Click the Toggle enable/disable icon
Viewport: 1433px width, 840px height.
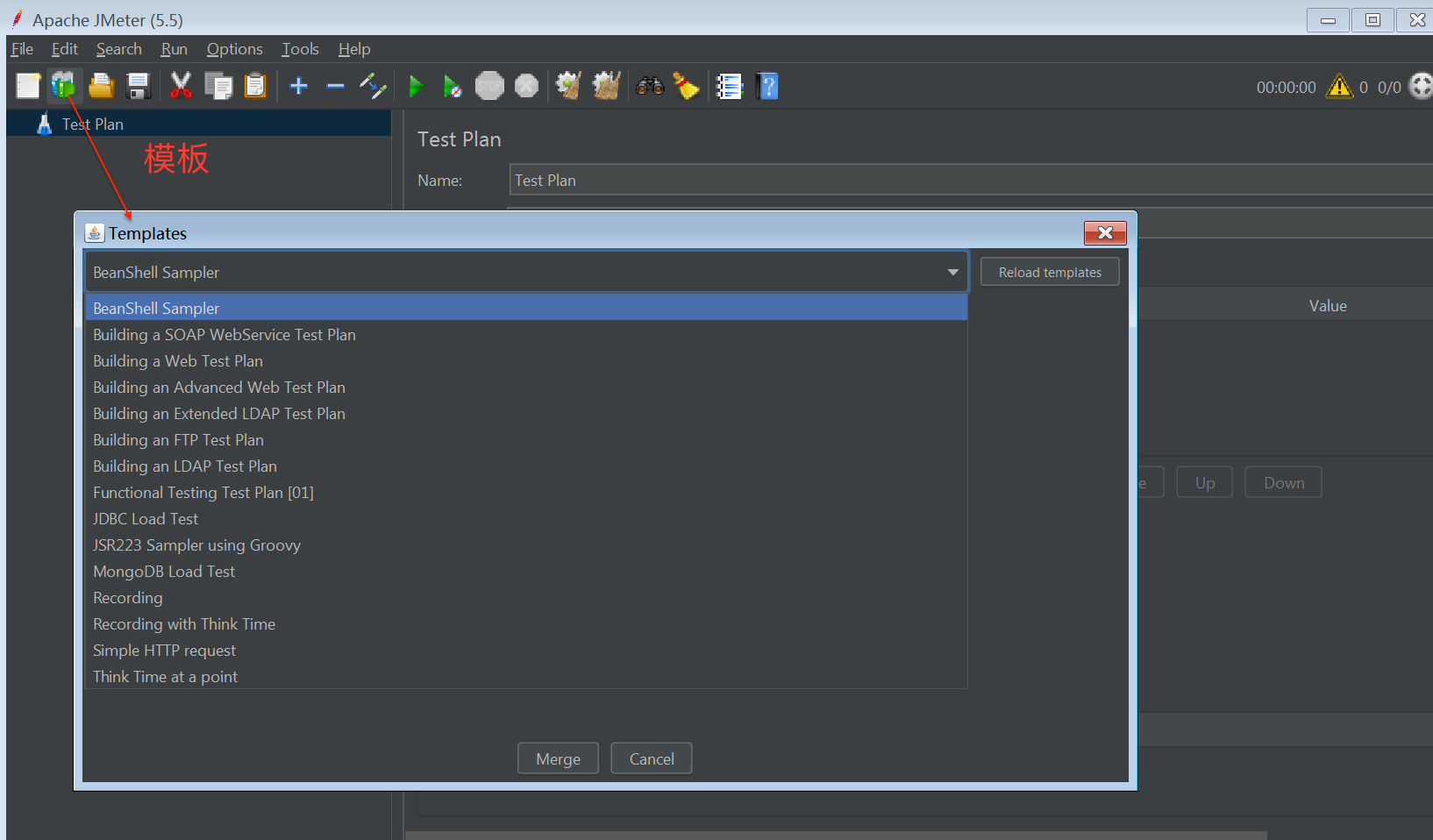point(373,86)
